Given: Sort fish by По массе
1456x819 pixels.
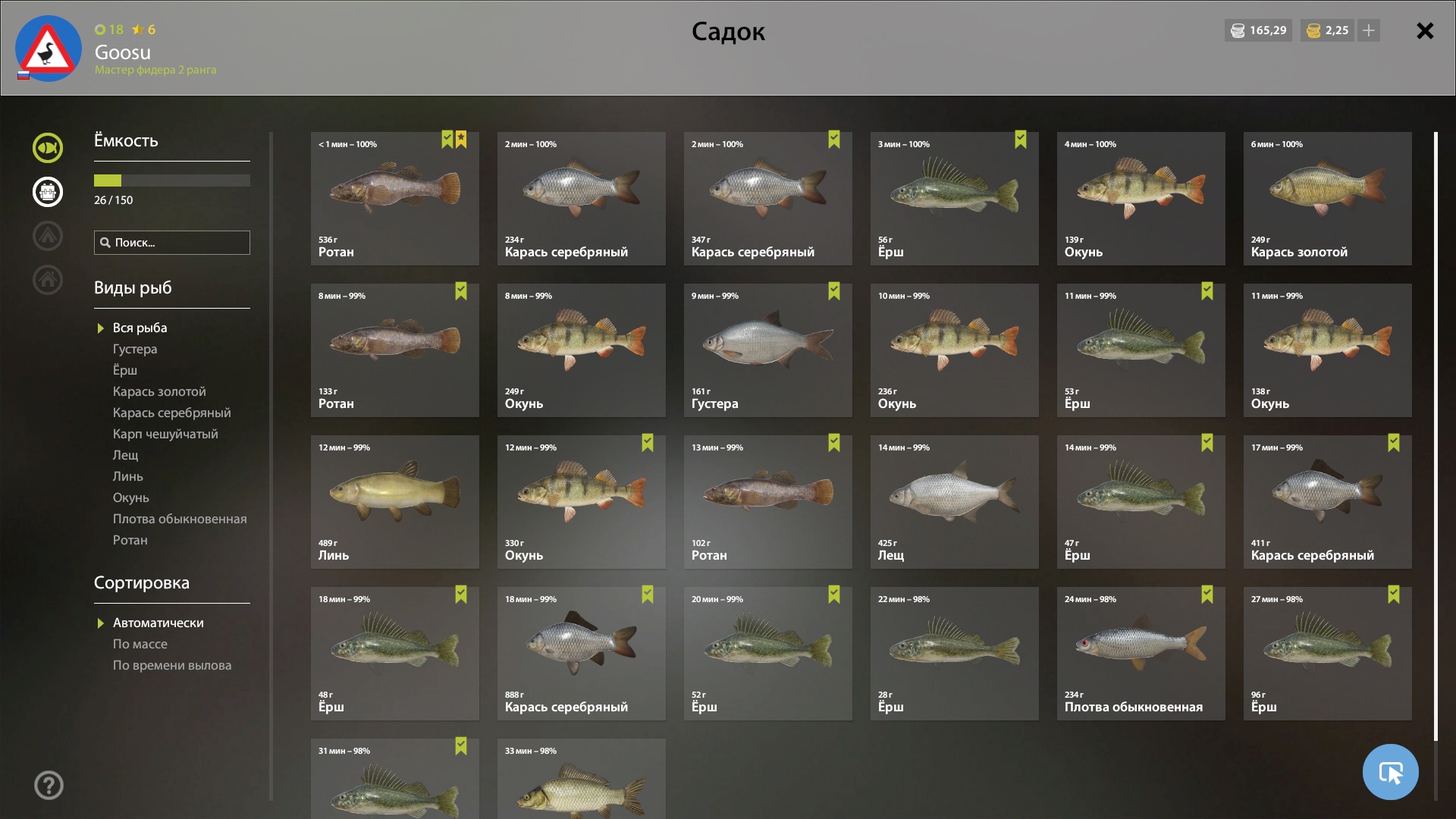Looking at the screenshot, I should 140,644.
